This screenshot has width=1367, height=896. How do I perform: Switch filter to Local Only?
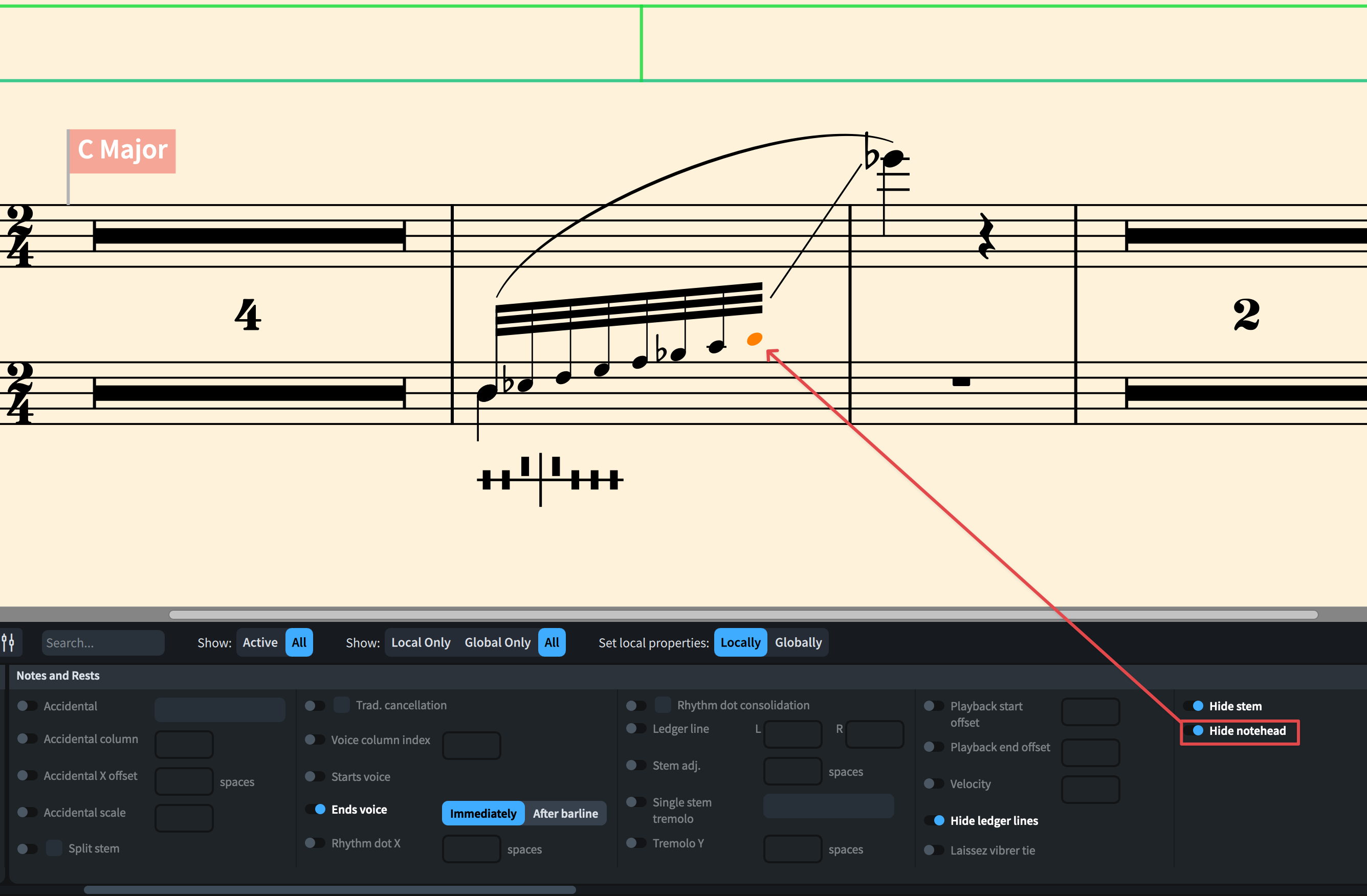[421, 642]
